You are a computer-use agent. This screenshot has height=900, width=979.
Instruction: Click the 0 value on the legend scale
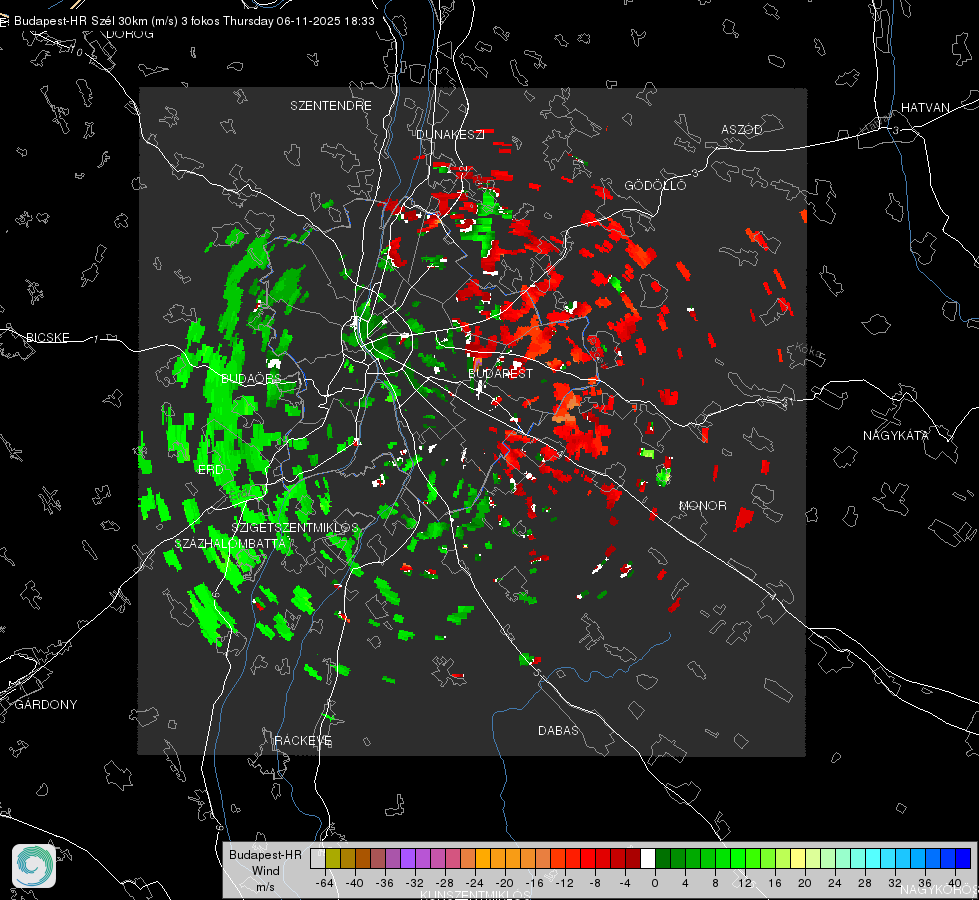coord(655,883)
